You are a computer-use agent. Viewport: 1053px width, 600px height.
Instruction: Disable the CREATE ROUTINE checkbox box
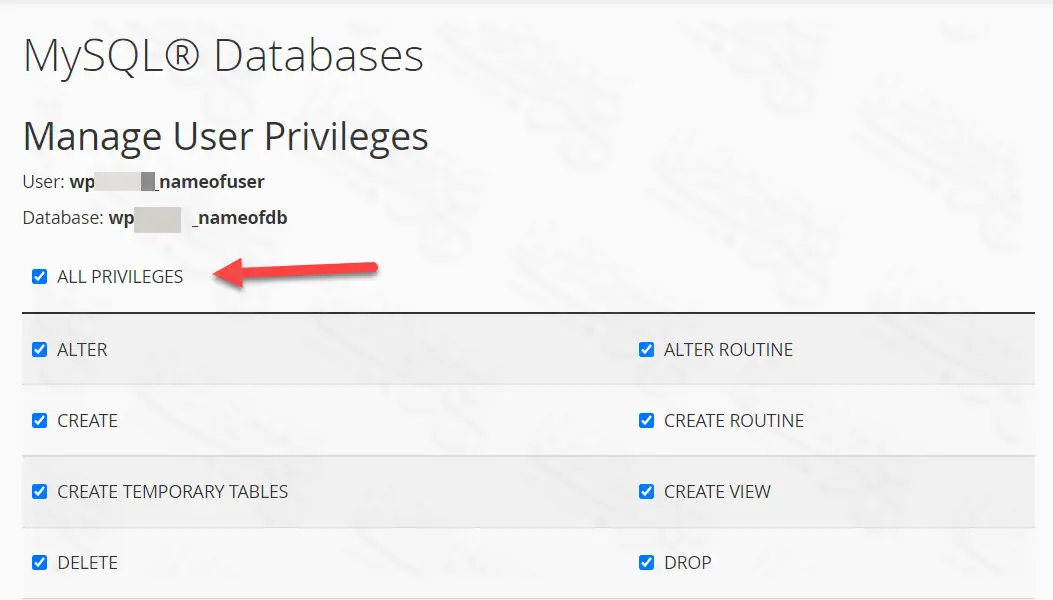coord(647,421)
